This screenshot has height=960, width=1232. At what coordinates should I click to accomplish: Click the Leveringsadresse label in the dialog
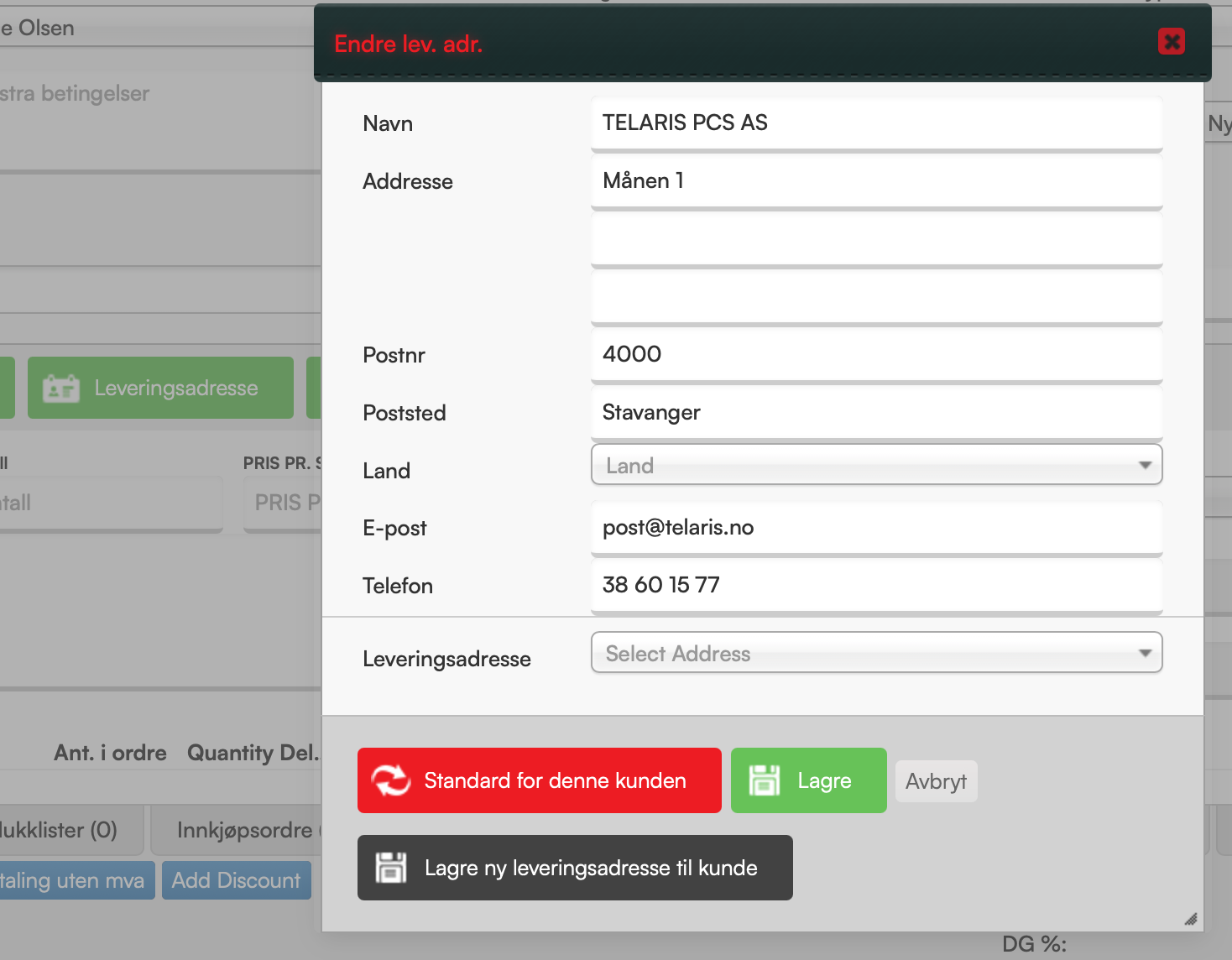[446, 659]
